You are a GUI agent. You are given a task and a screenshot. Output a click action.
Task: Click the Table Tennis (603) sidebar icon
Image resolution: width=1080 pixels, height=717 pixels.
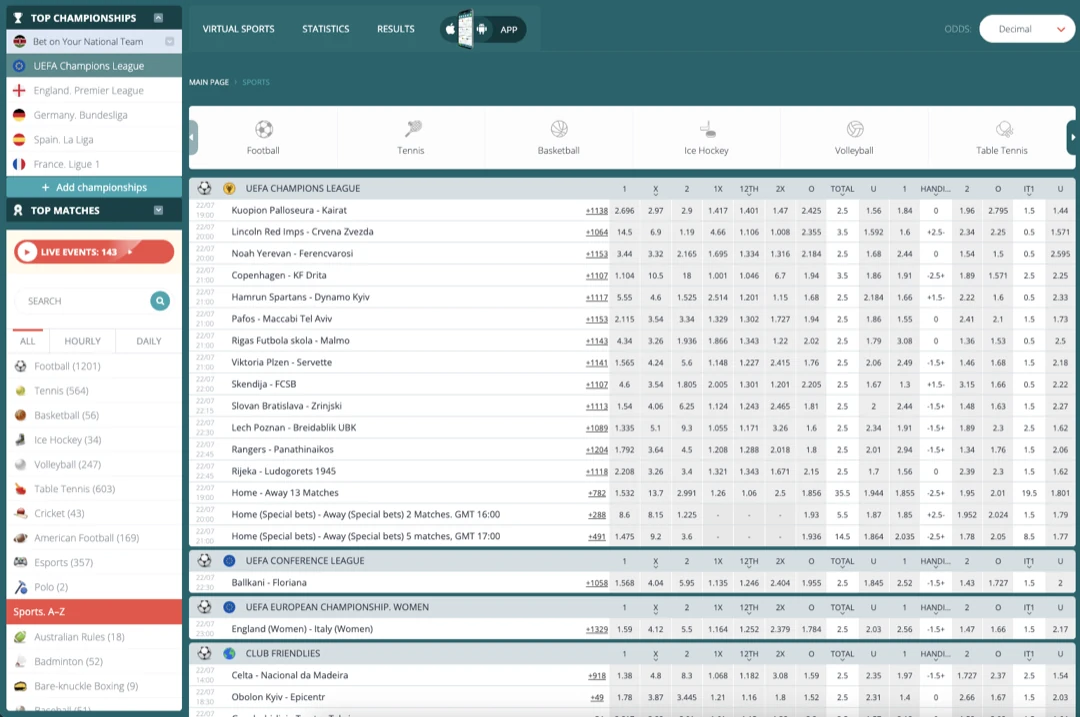tap(21, 489)
